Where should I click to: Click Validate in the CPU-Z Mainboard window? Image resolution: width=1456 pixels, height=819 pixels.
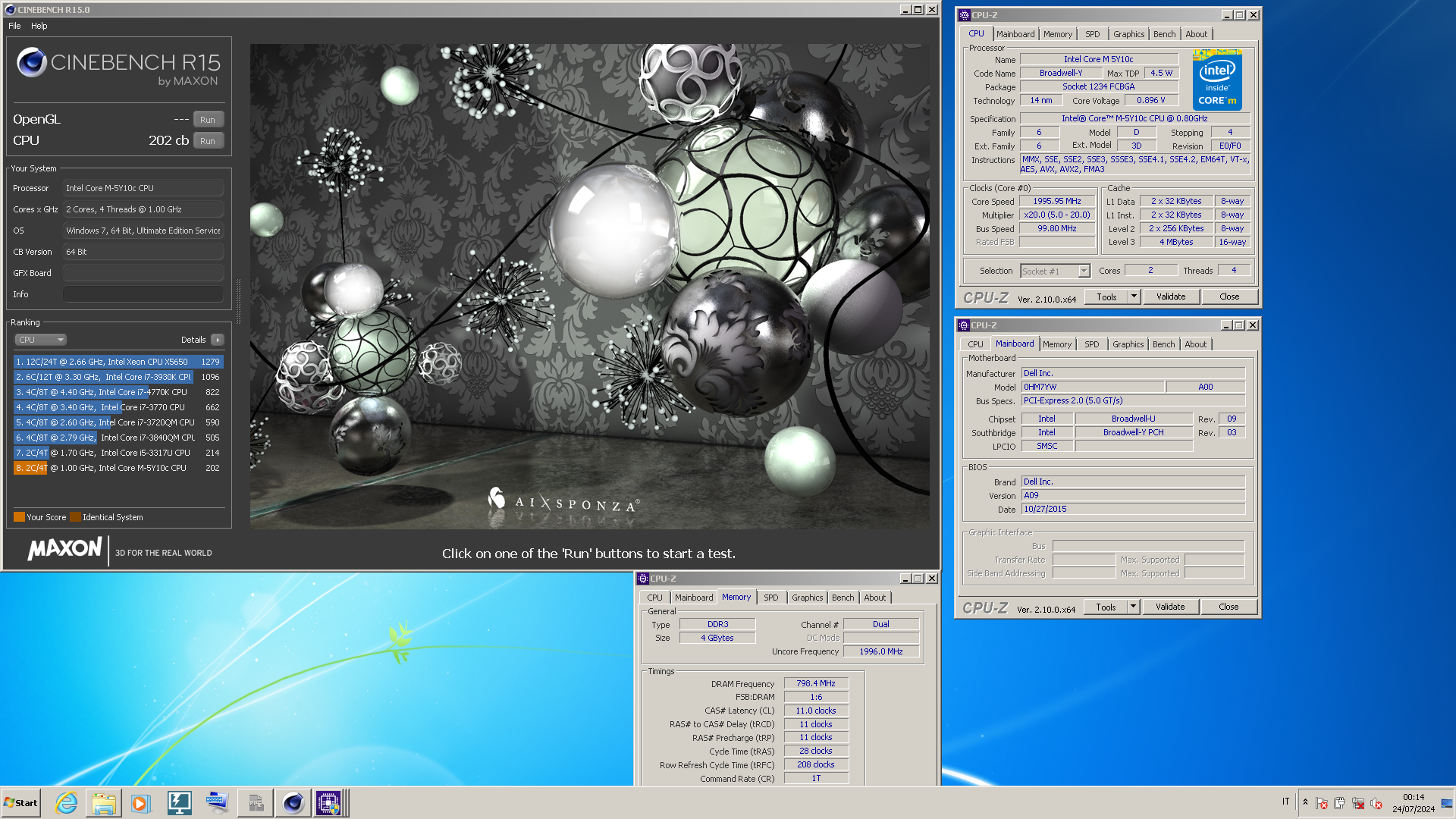click(x=1170, y=607)
